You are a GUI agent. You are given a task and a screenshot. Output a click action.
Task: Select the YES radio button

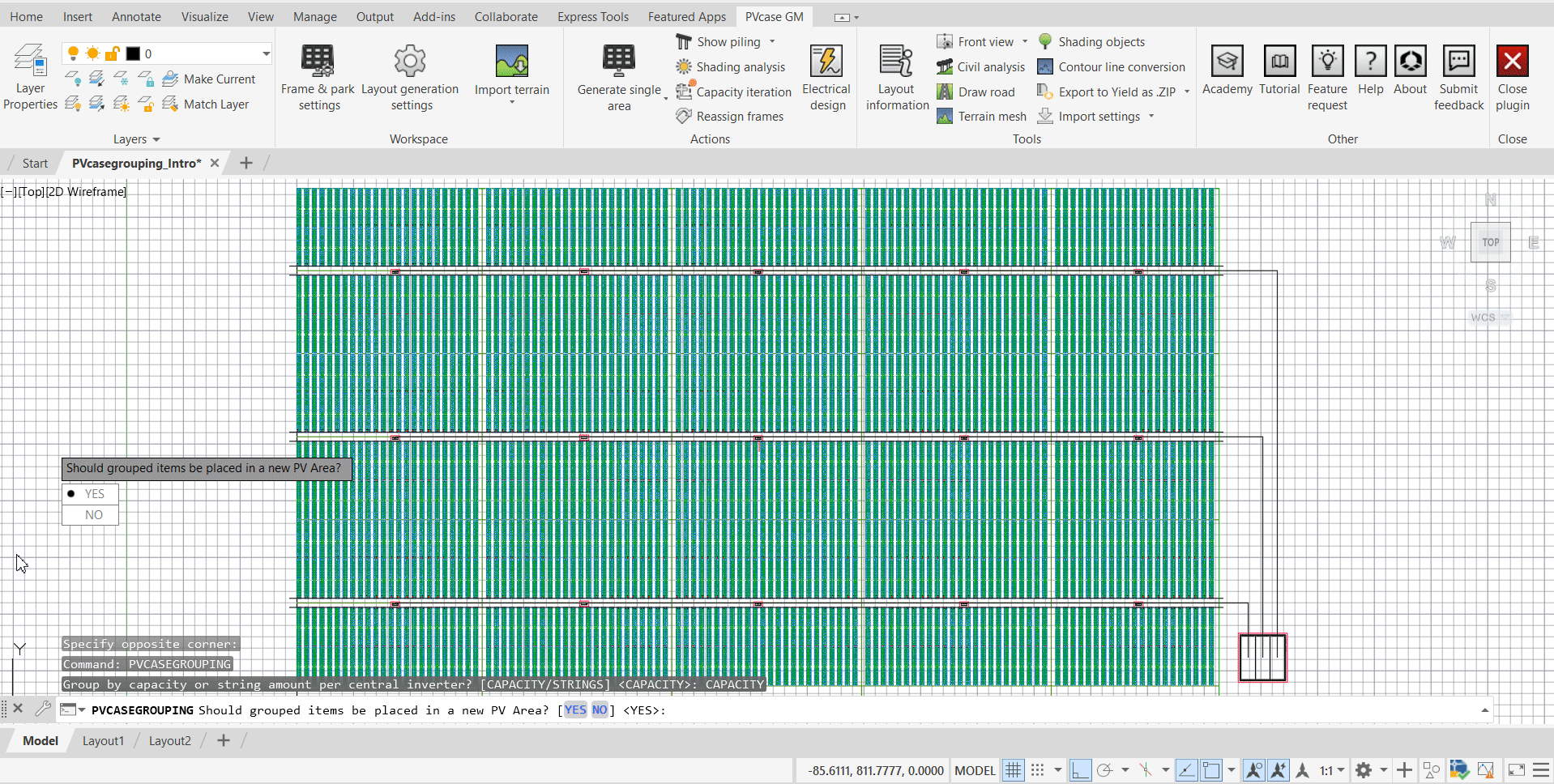91,493
